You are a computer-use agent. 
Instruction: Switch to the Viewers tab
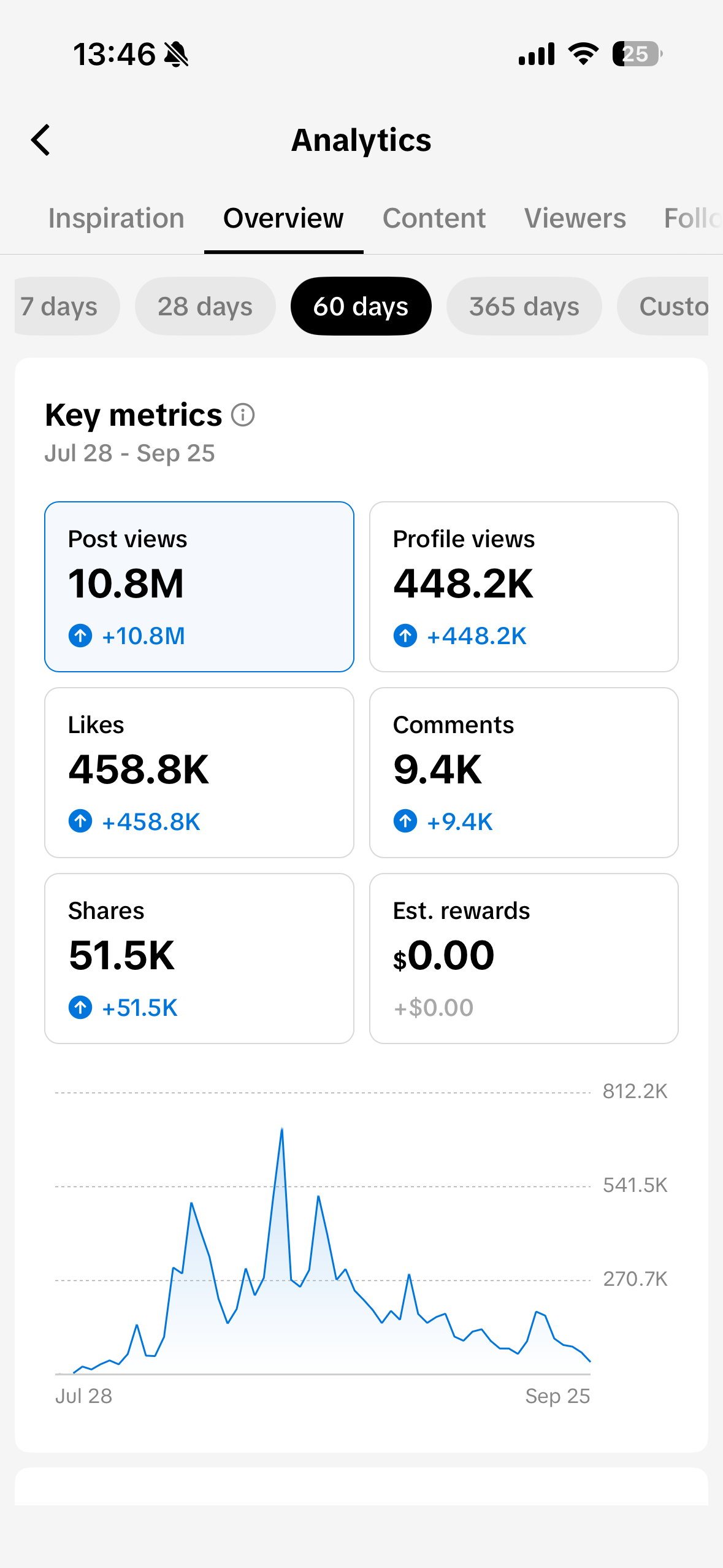(575, 218)
